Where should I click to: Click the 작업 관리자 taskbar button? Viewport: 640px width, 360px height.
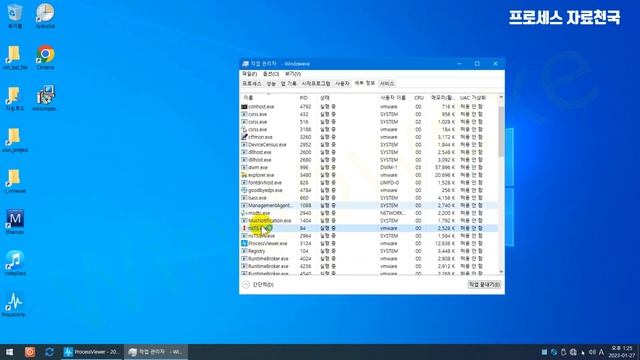(x=156, y=352)
